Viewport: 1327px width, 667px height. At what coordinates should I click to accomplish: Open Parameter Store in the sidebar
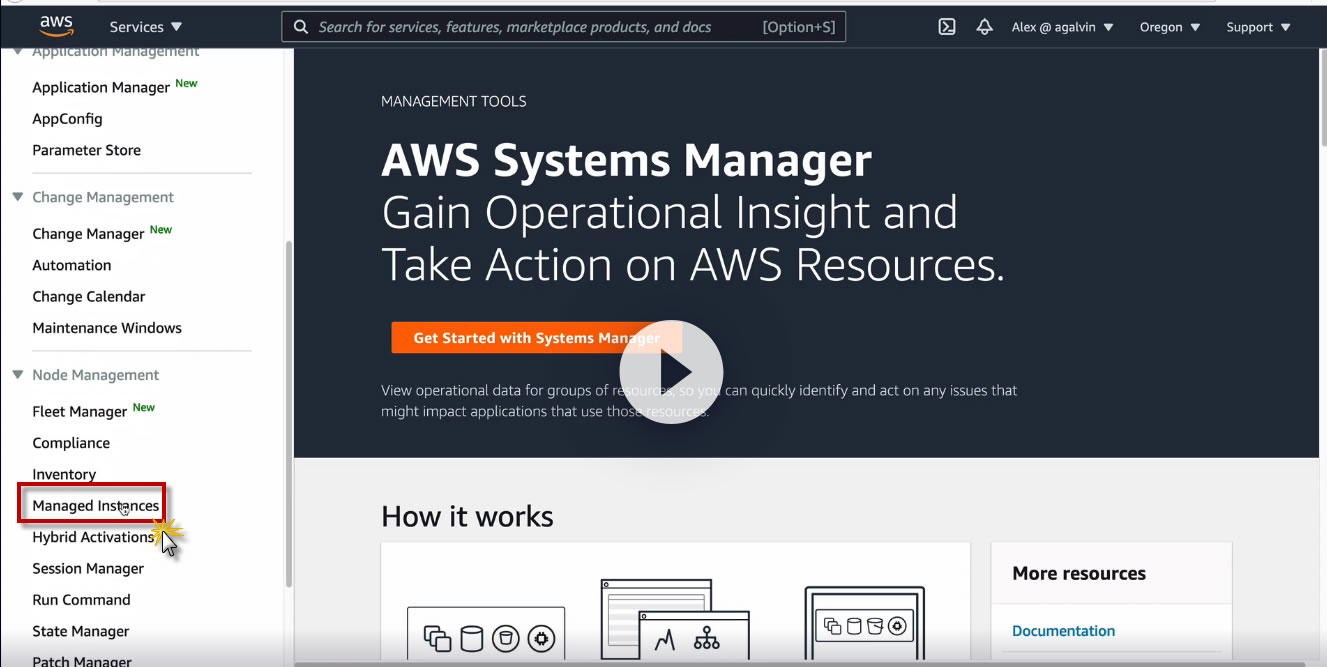pos(86,150)
